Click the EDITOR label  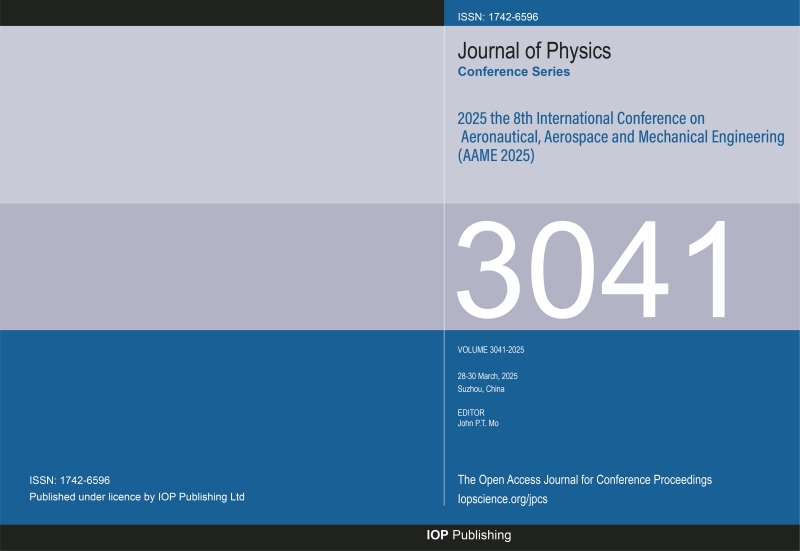[471, 413]
